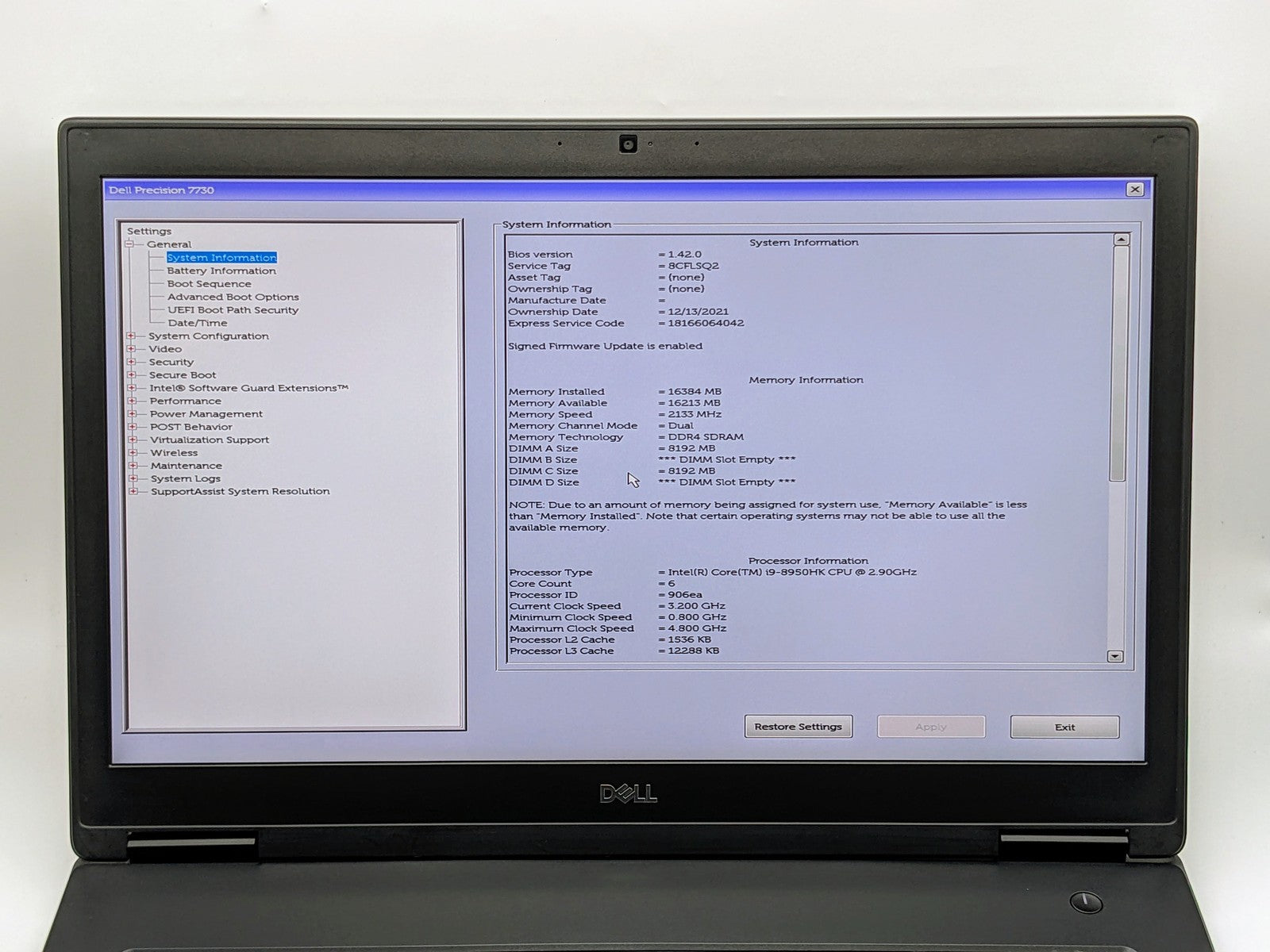The image size is (1270, 952).
Task: Expand the POST Behavior node
Action: [x=133, y=427]
